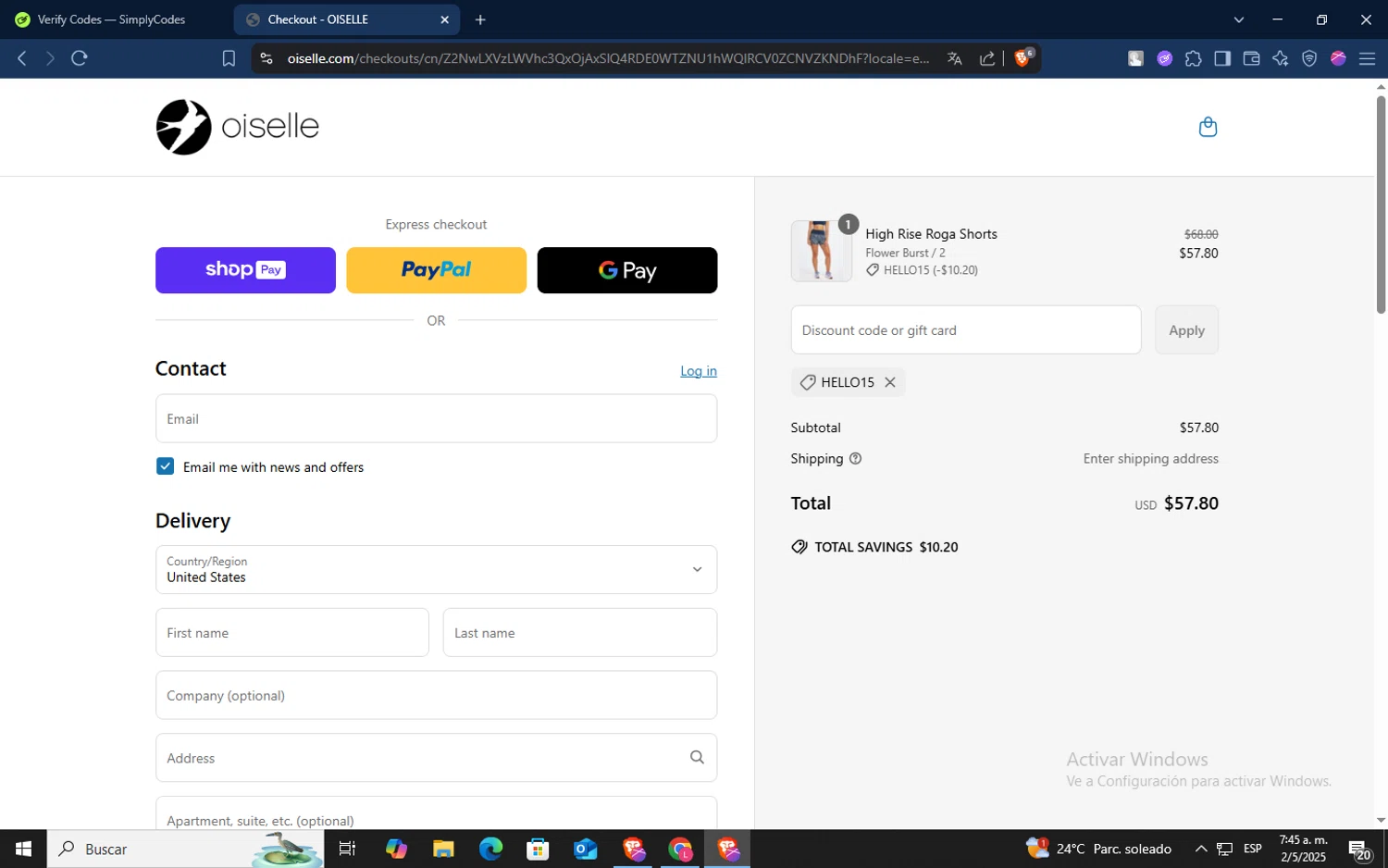Remove the HELLO15 discount code tag
1388x868 pixels.
(x=890, y=382)
